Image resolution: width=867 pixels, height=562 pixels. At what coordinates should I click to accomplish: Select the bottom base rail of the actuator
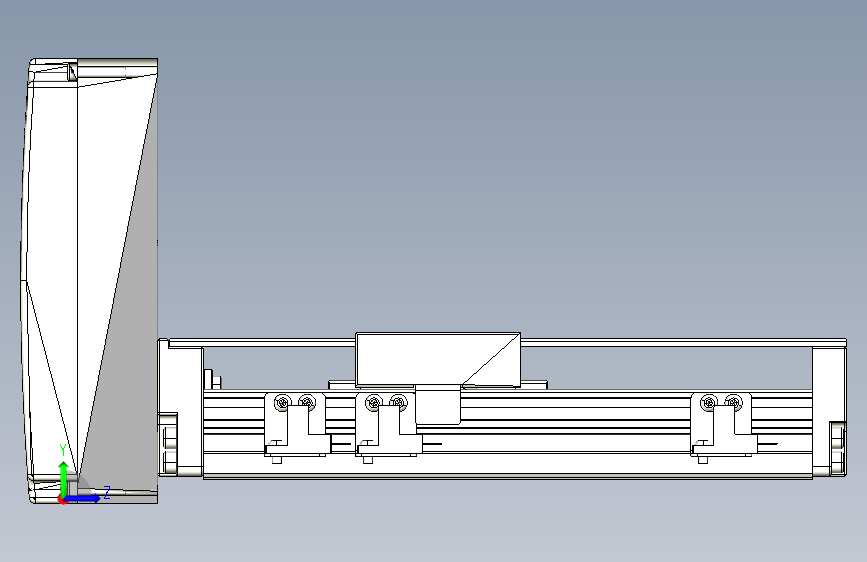click(508, 465)
